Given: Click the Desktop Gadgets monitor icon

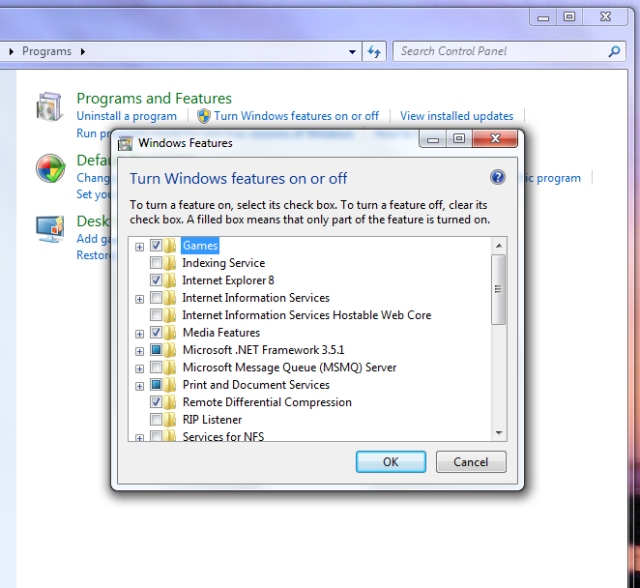Looking at the screenshot, I should (50, 229).
